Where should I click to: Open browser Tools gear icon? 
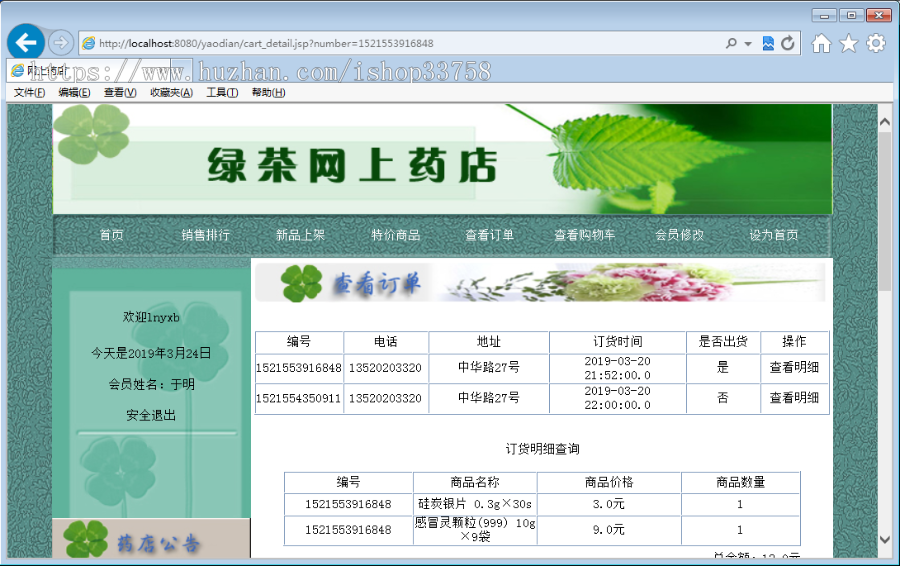[x=876, y=43]
